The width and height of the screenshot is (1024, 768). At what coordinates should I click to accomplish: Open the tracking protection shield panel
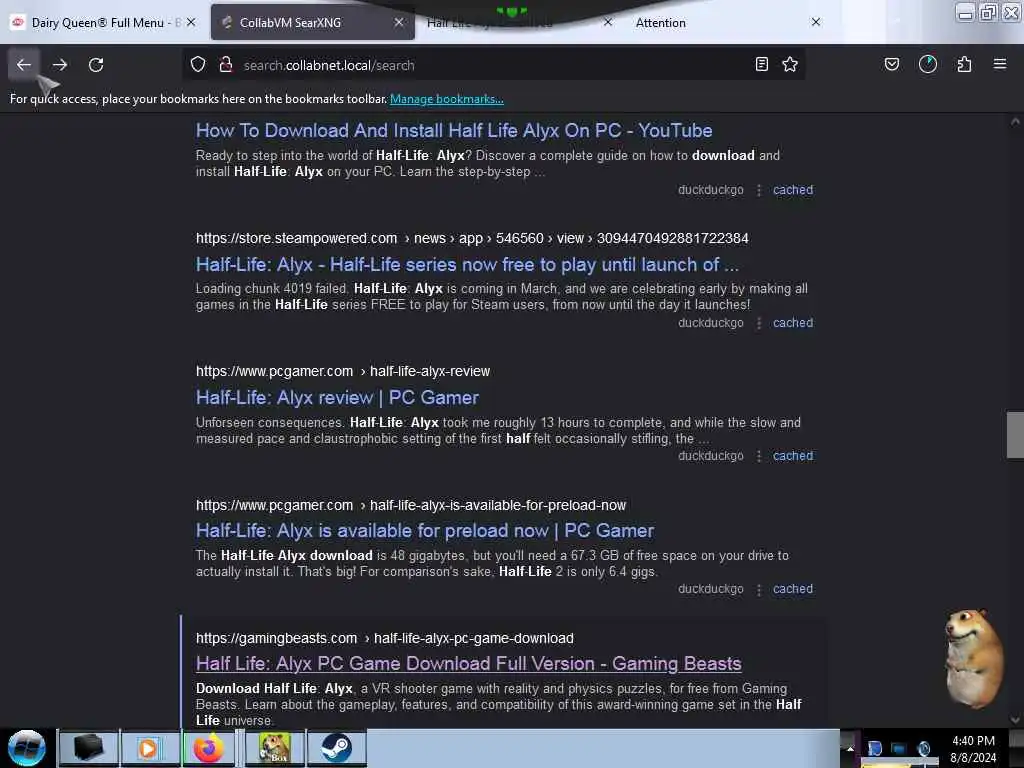coord(198,64)
